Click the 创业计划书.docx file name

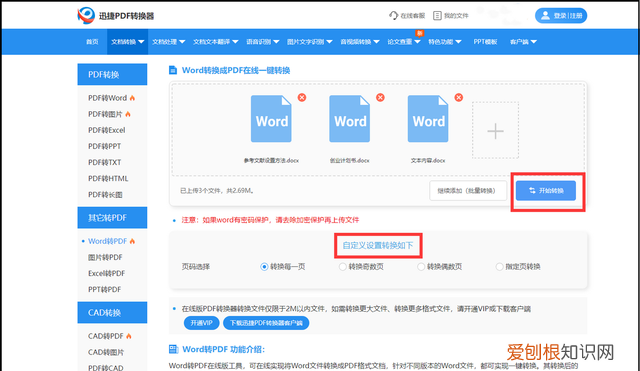(x=349, y=160)
